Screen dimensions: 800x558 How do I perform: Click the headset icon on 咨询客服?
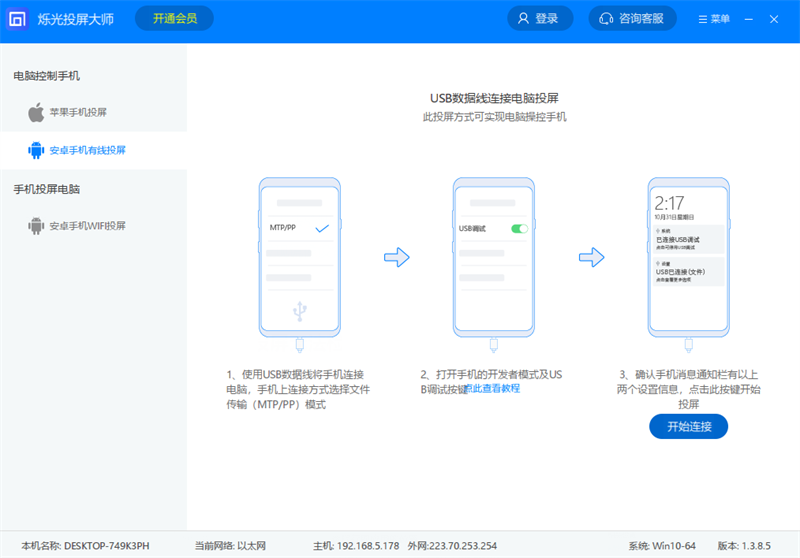click(606, 19)
